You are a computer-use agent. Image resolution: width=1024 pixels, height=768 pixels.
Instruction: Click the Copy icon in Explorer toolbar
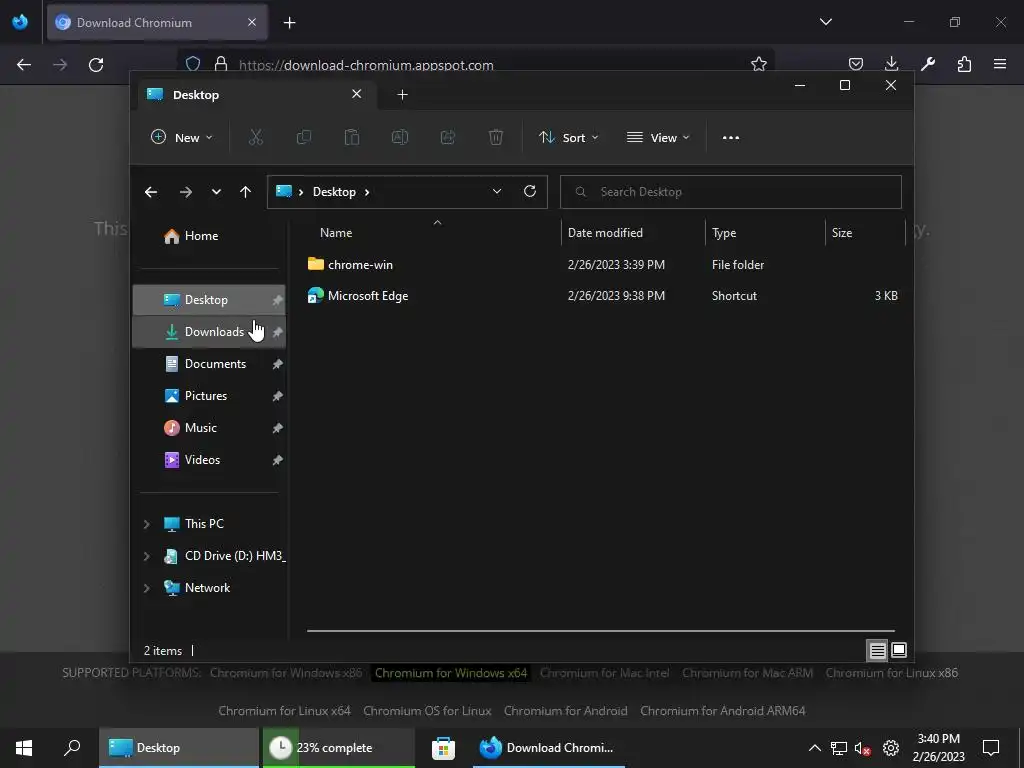click(304, 137)
